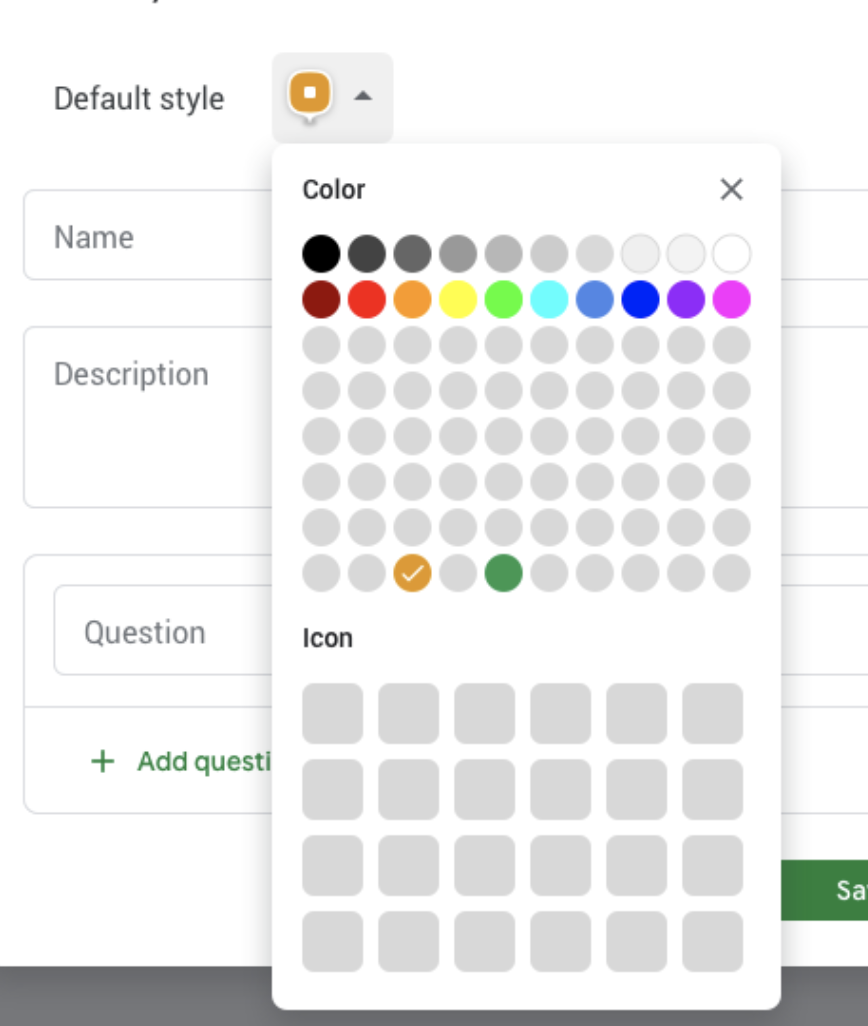Pick the white color swatch

point(731,254)
